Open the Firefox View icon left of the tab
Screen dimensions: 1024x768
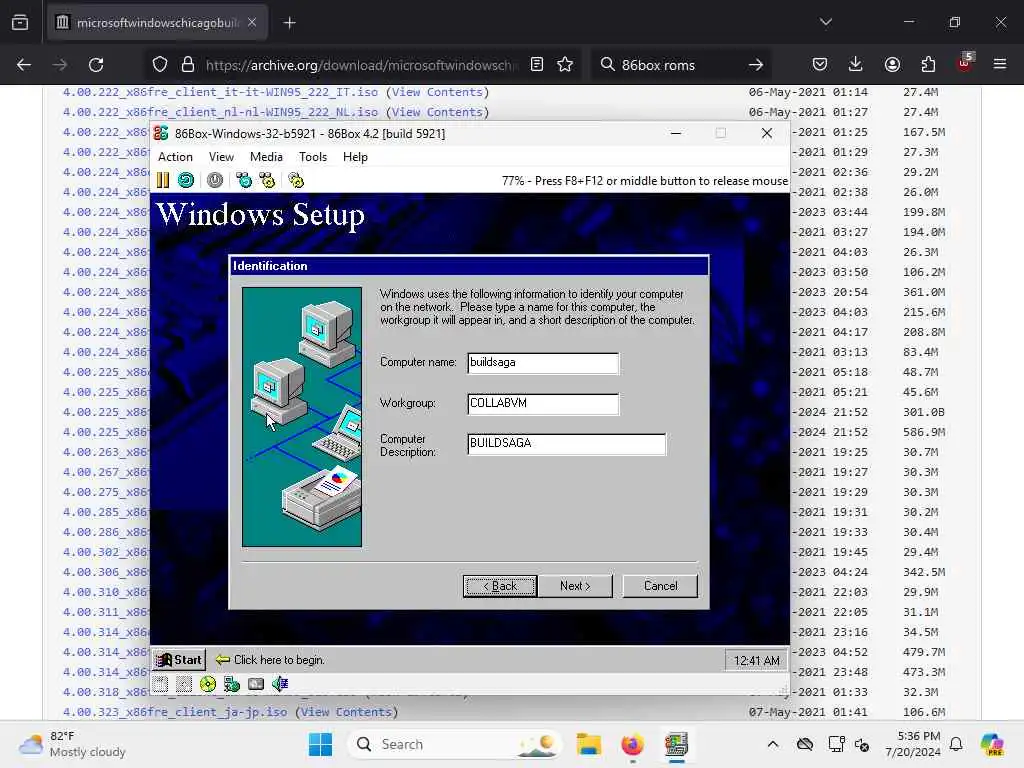[x=20, y=23]
